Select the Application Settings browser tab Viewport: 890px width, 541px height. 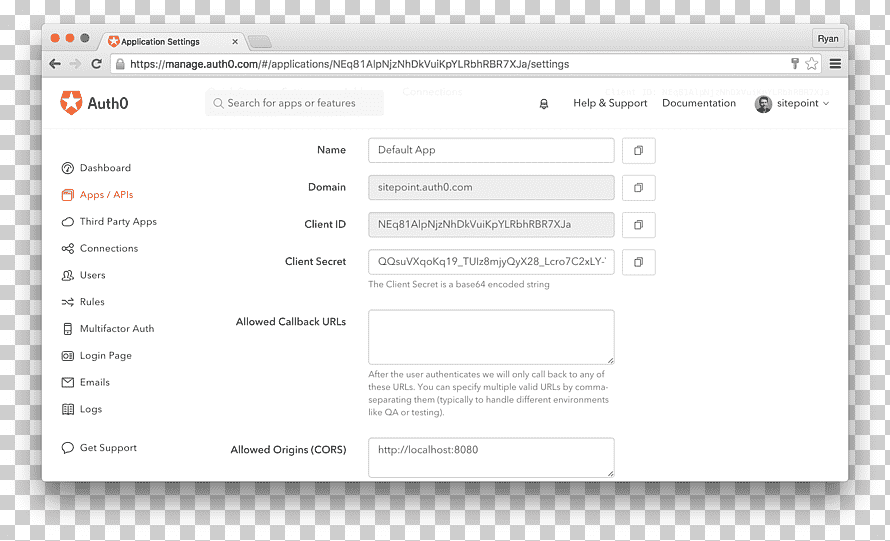tap(173, 41)
